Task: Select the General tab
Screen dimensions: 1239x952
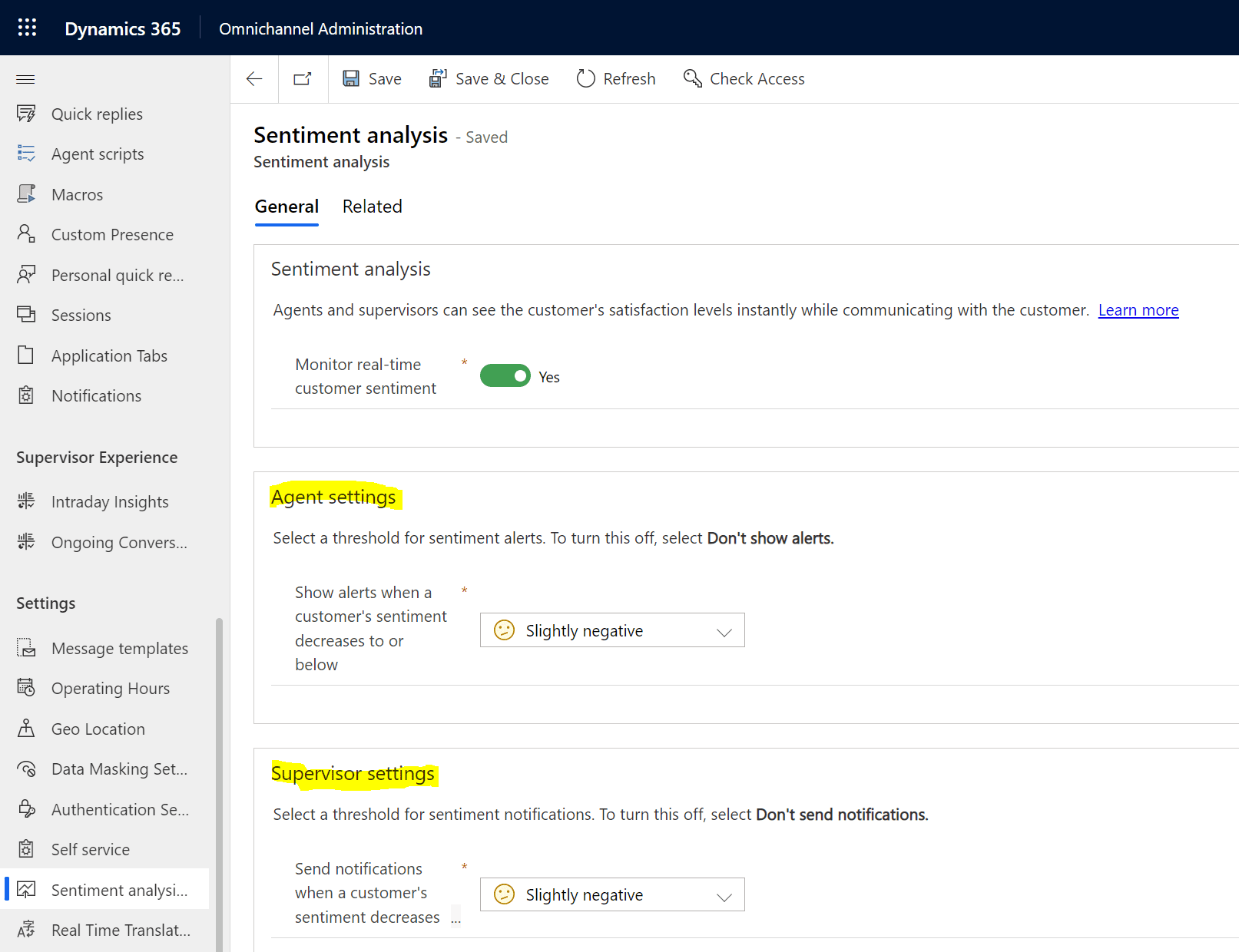Action: point(287,207)
